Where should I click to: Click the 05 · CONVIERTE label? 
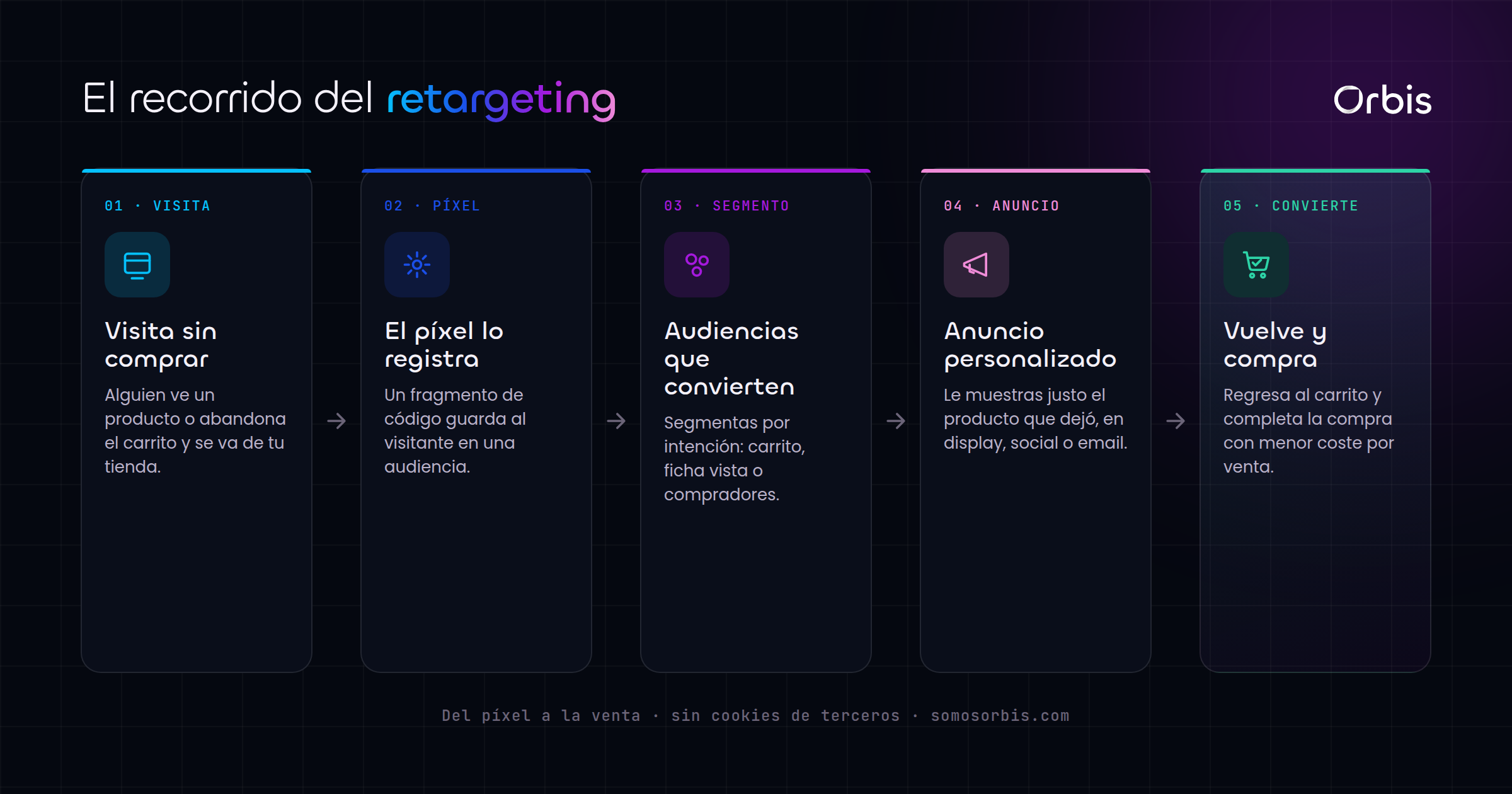1291,206
